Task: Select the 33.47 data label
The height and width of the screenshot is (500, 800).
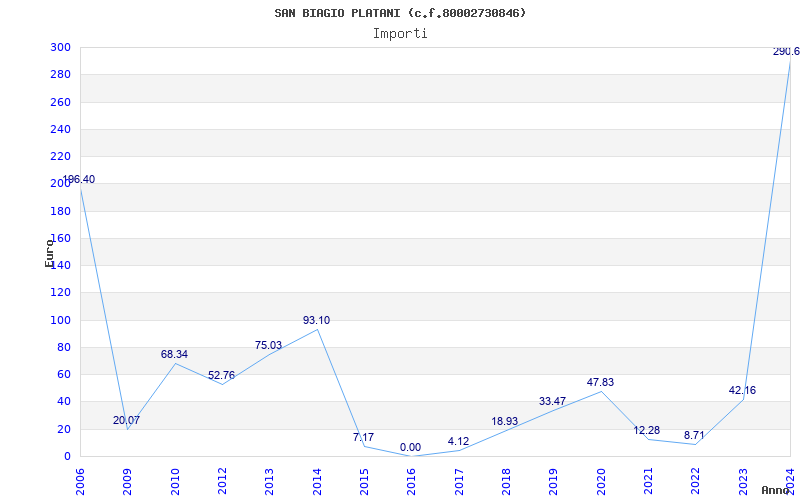Action: tap(553, 402)
